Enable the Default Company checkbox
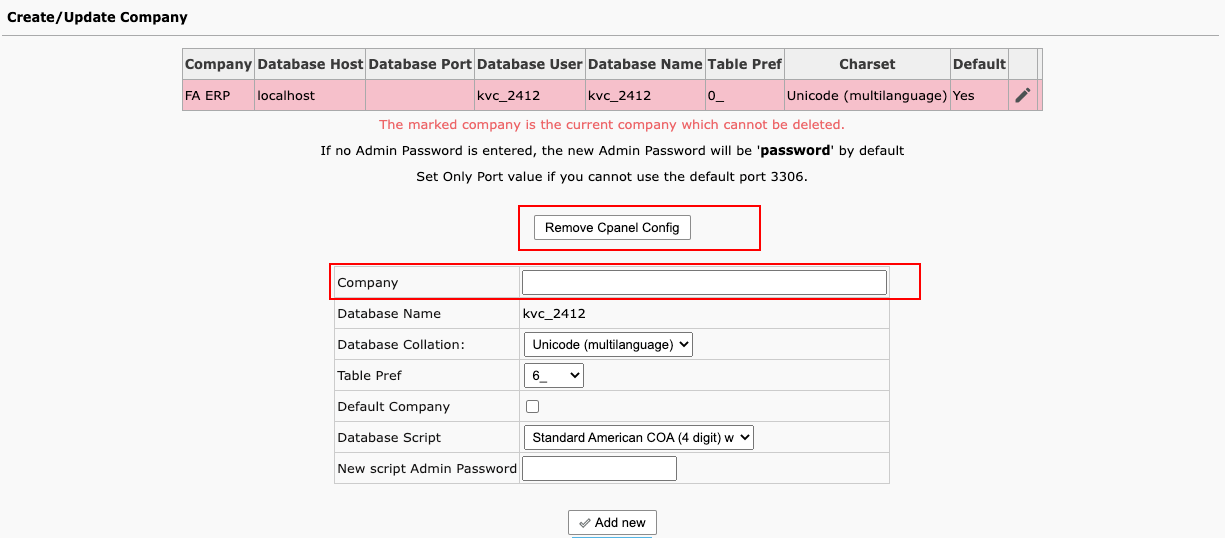 pyautogui.click(x=533, y=407)
